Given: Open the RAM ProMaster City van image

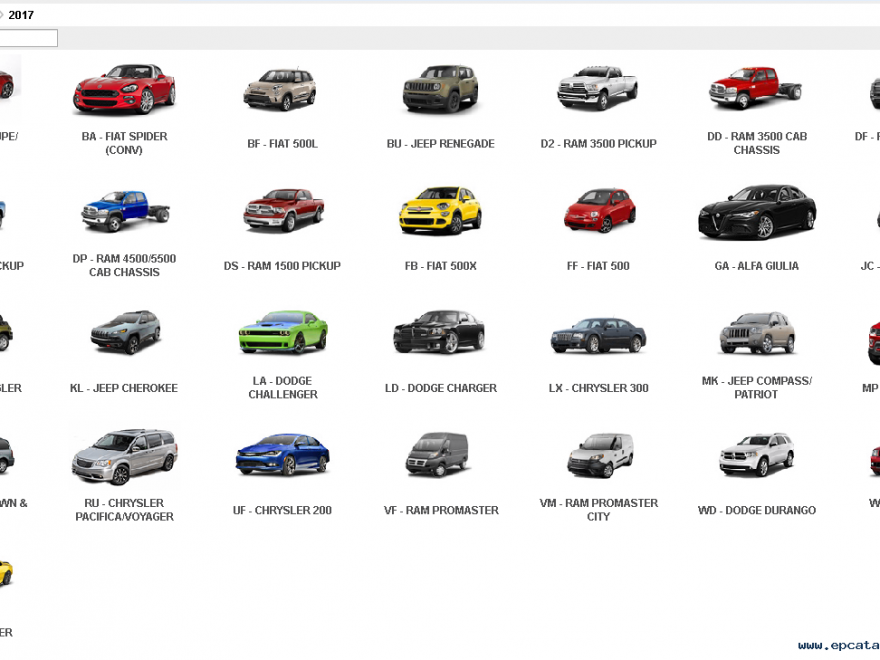Looking at the screenshot, I should click(x=598, y=456).
